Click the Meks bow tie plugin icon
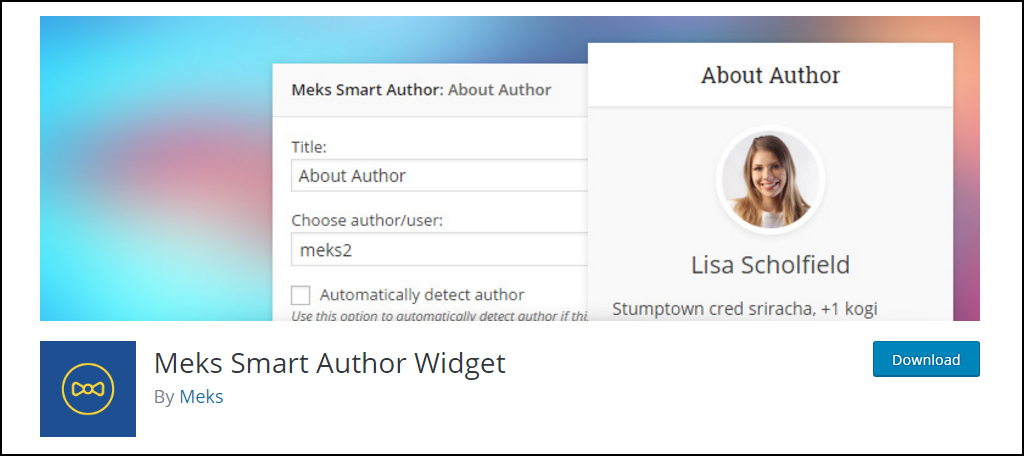This screenshot has height=456, width=1024. point(88,389)
